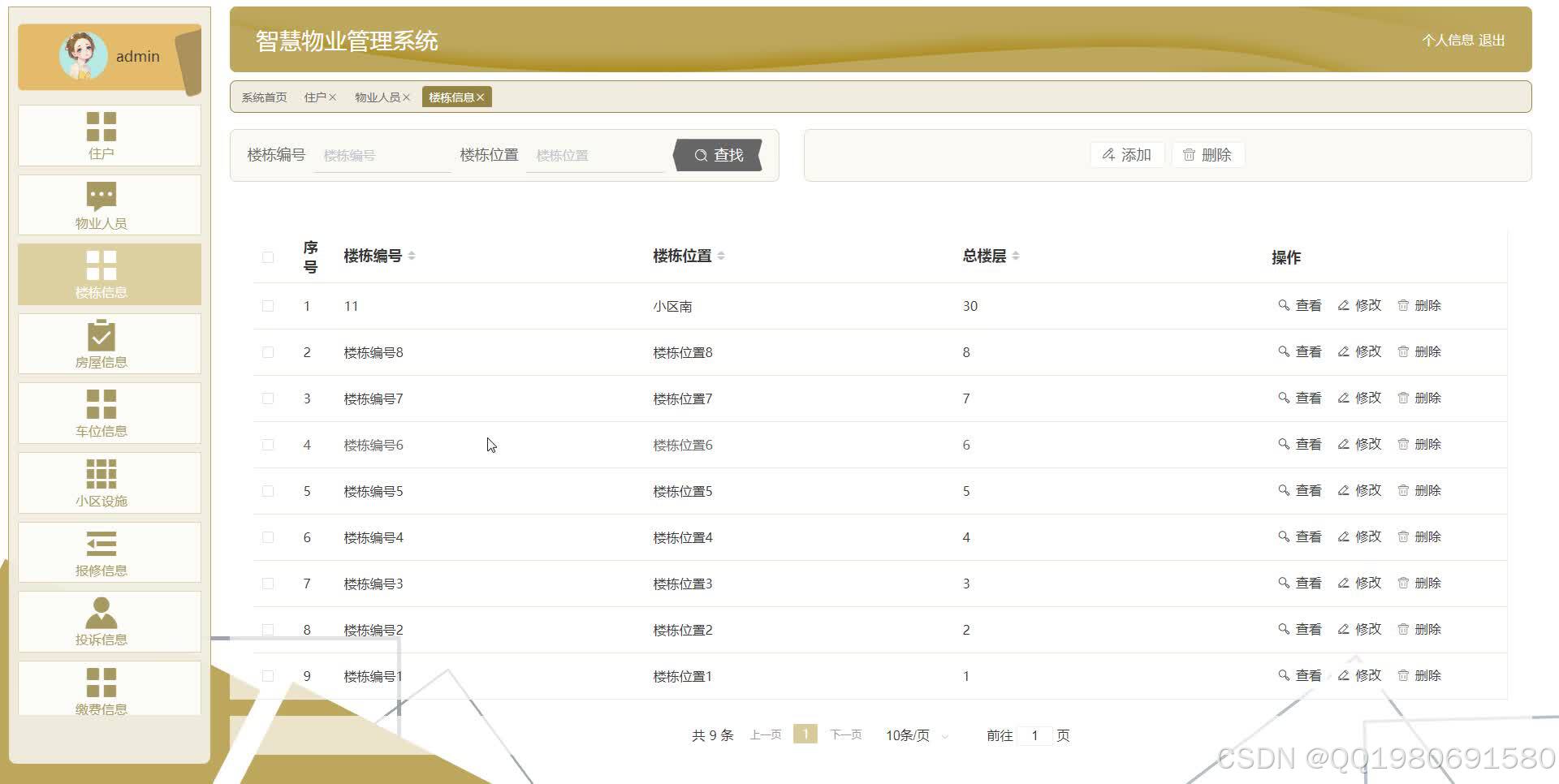
Task: Jump to page 1 via the 前往 input
Action: pos(1035,734)
